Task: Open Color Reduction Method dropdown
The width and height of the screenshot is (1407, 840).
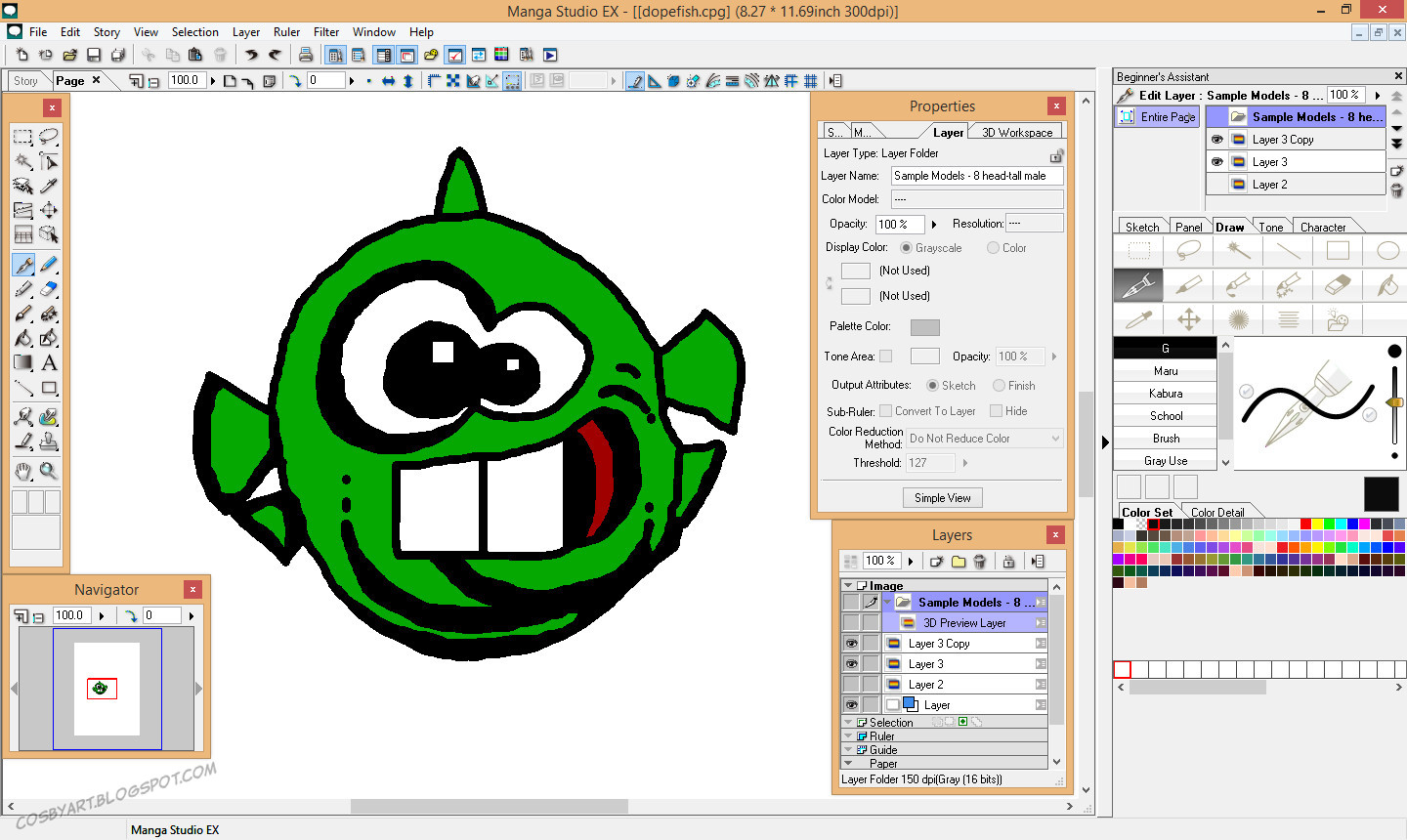Action: pyautogui.click(x=985, y=439)
